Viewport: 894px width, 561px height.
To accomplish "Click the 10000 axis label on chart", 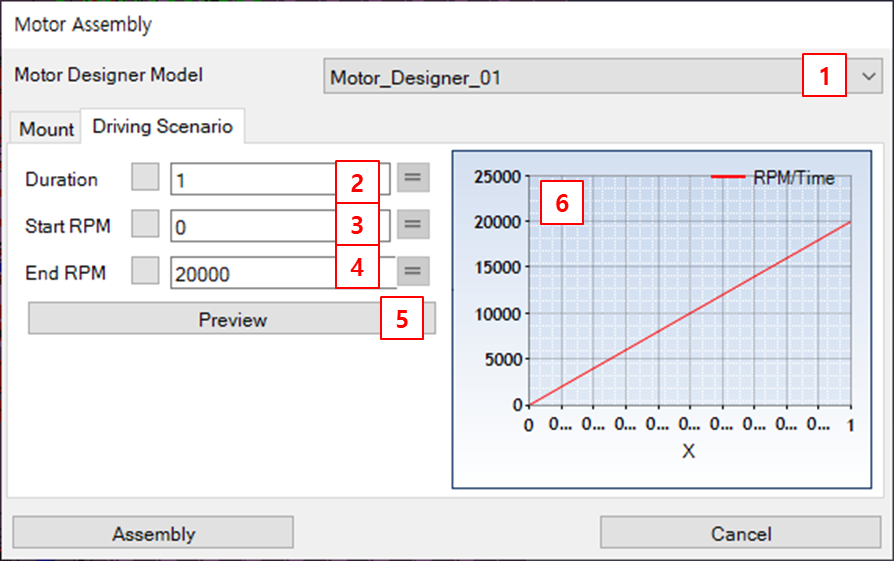I will 497,314.
